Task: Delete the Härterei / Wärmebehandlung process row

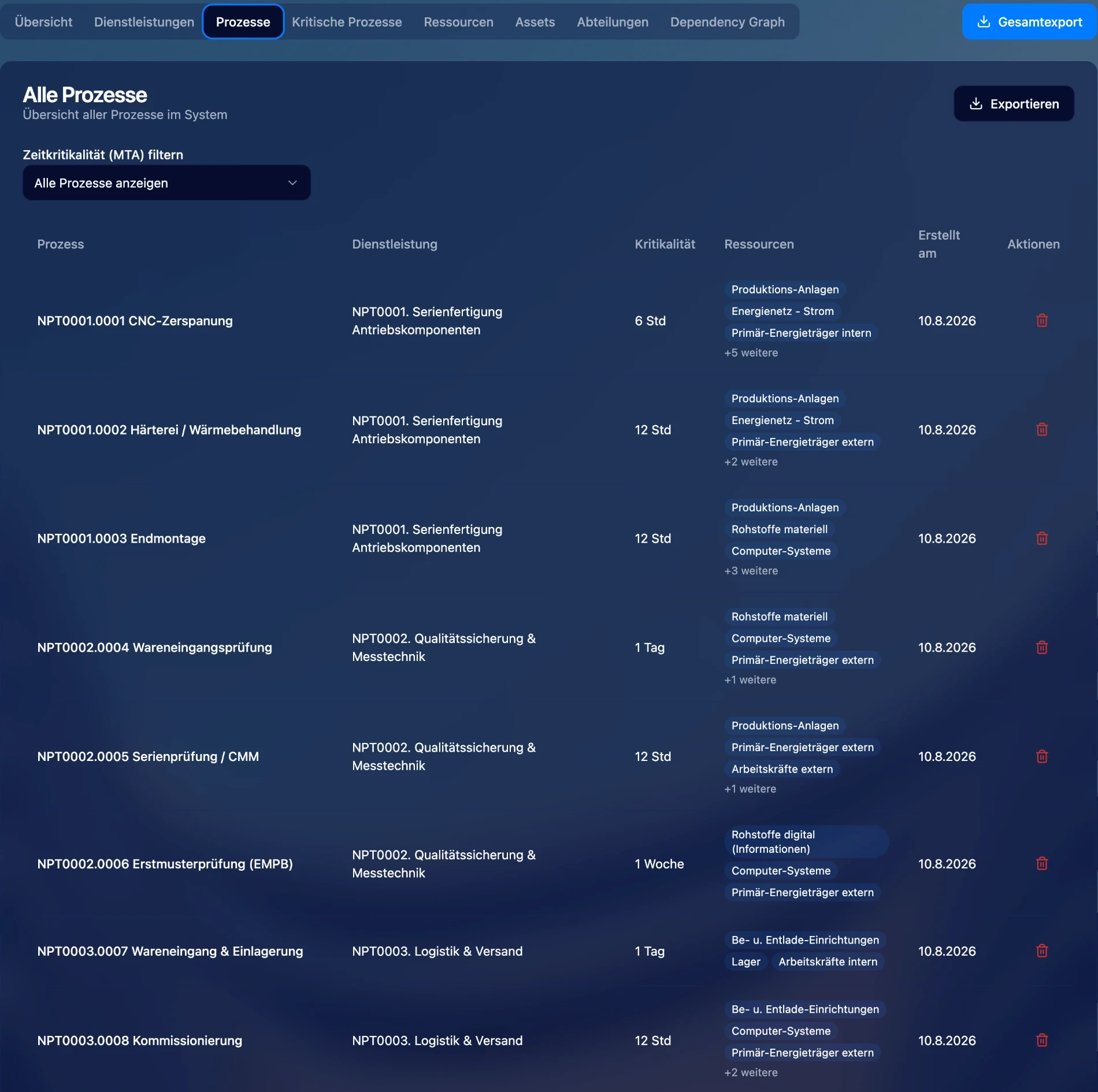Action: coord(1041,430)
